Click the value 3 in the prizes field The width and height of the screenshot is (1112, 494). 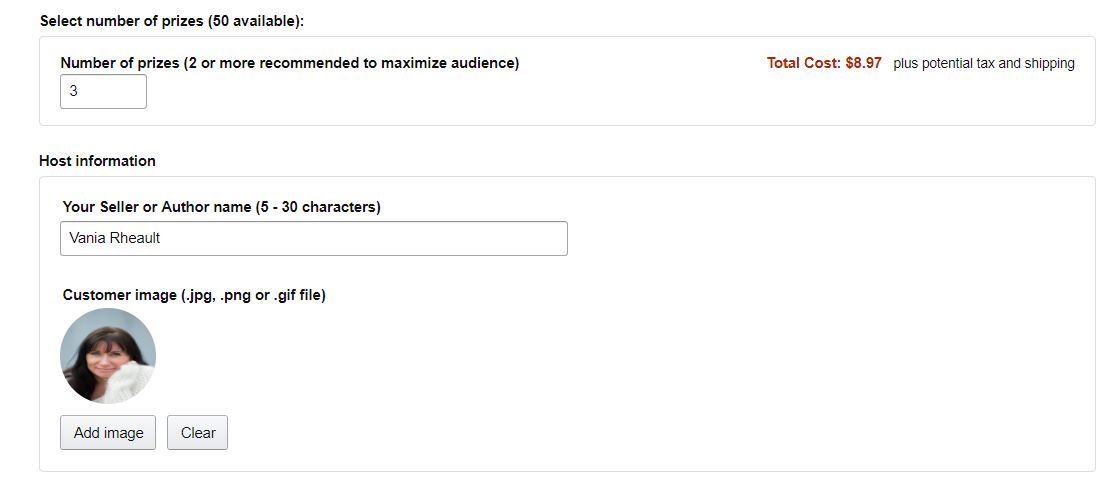click(x=74, y=91)
